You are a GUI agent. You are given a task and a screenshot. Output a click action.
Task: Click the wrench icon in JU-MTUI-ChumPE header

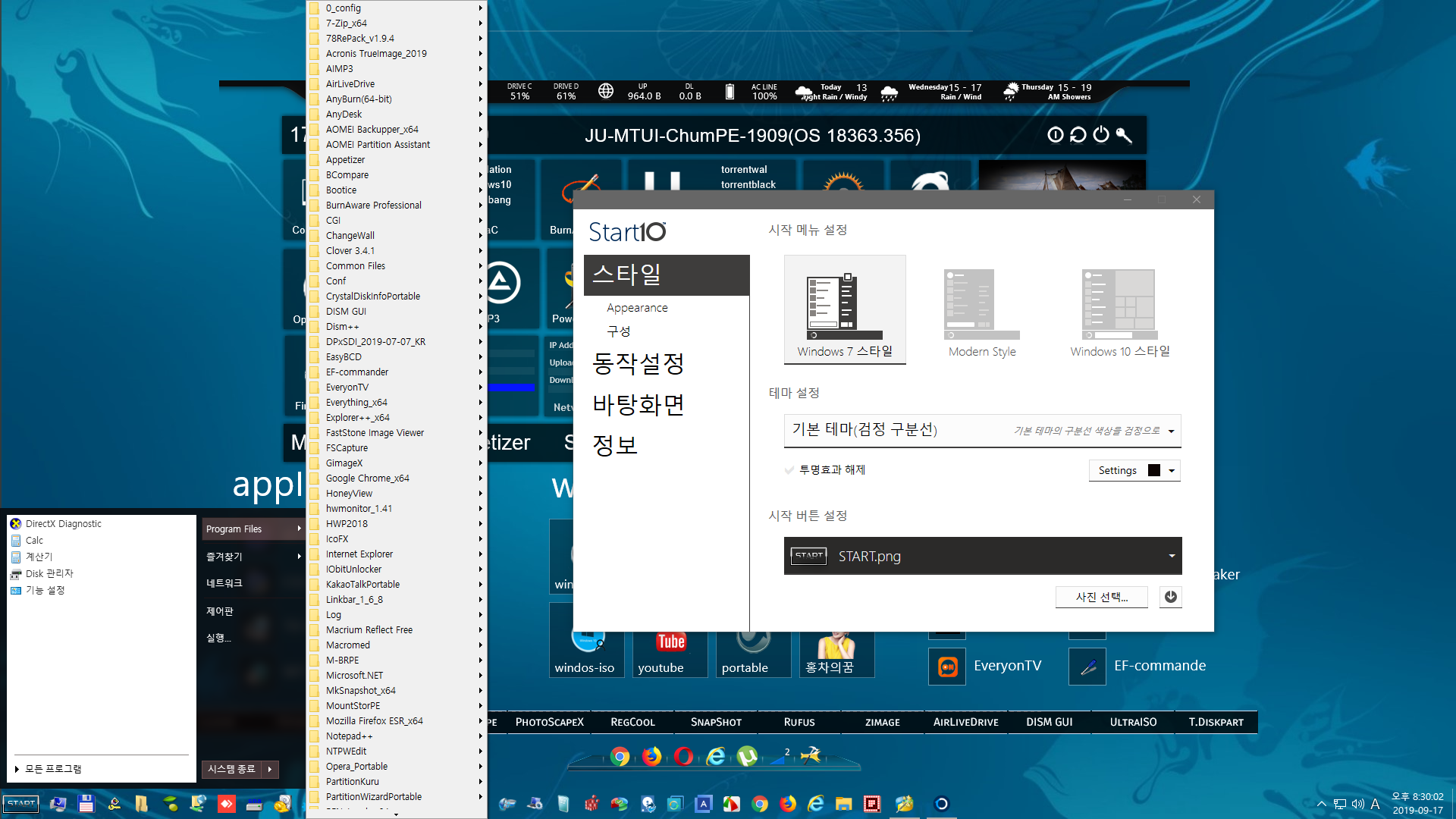pyautogui.click(x=1124, y=135)
